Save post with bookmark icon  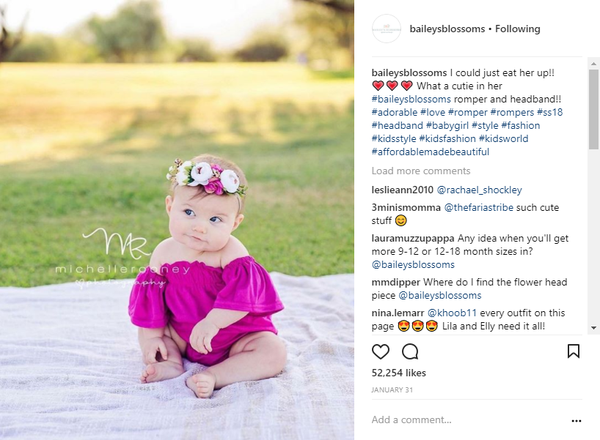(x=573, y=351)
